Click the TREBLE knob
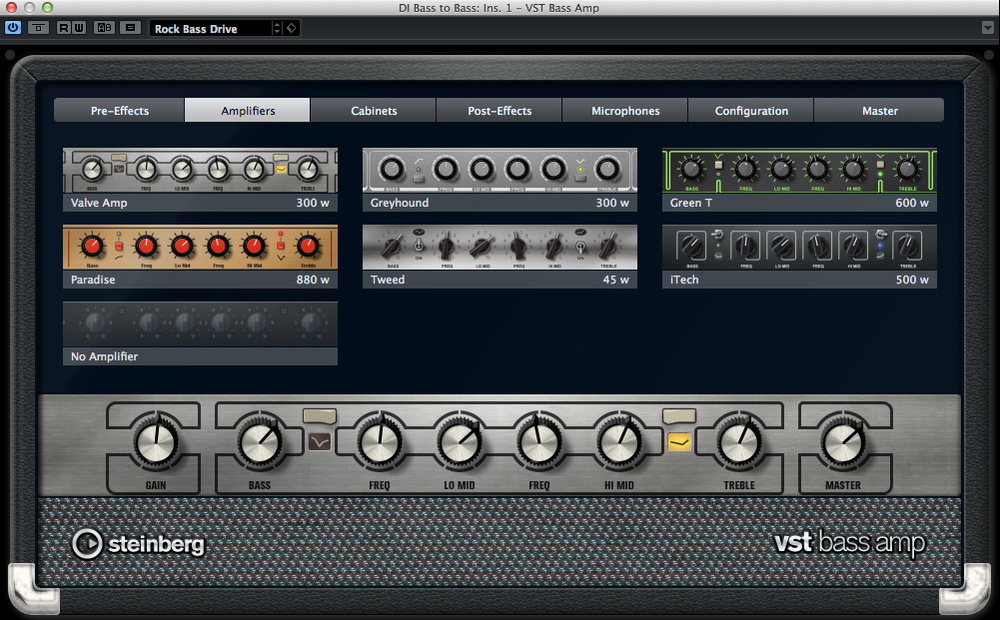This screenshot has width=1000, height=620. [739, 441]
